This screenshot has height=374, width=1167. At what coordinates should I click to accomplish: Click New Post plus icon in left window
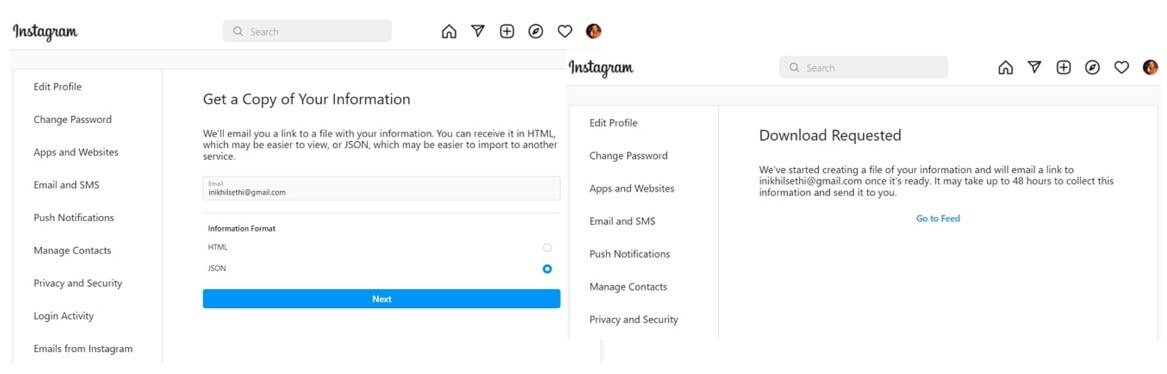point(507,31)
